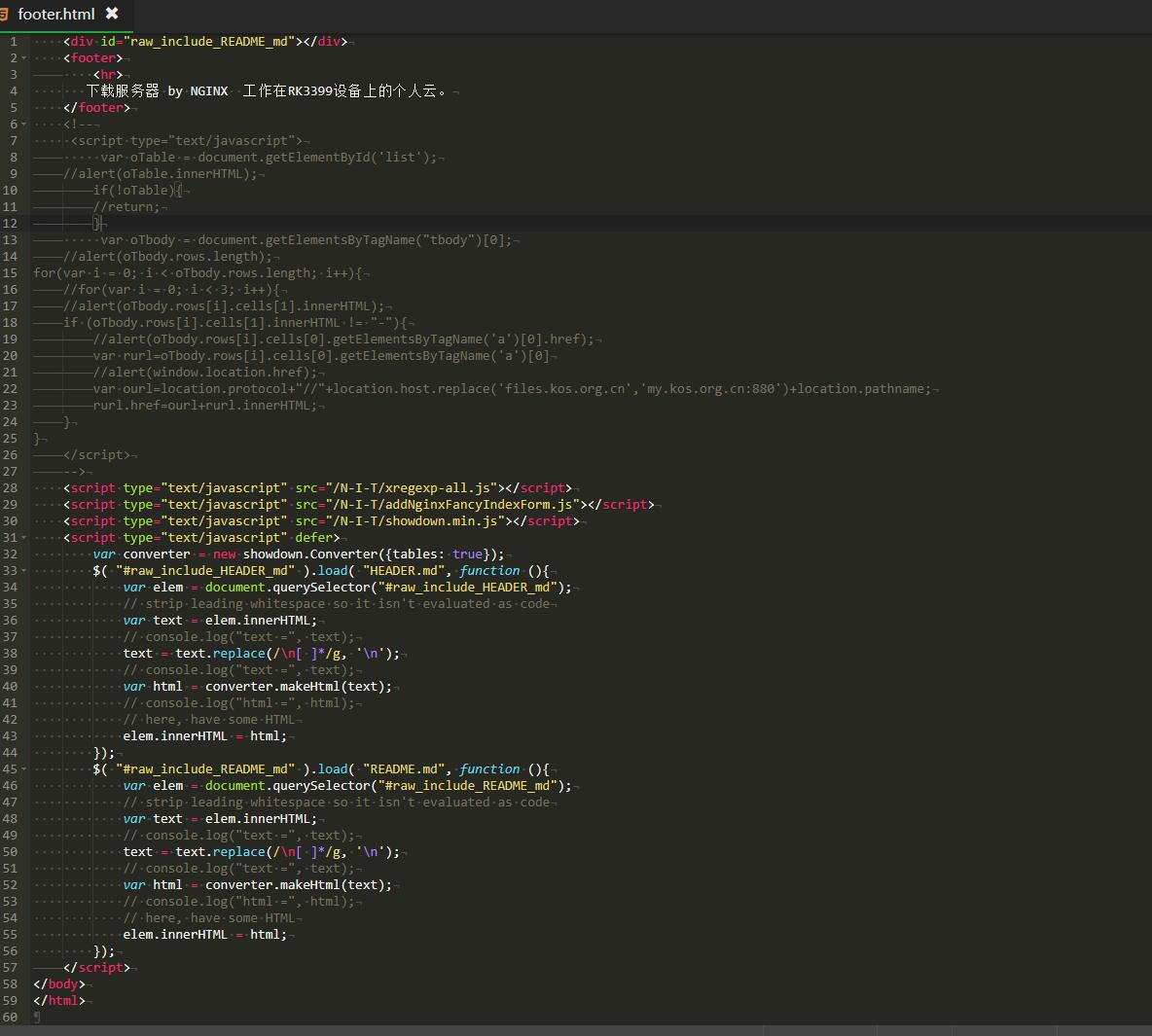The width and height of the screenshot is (1152, 1036).
Task: Click the "#raw_include_README_md" selector on line 46
Action: (x=467, y=785)
